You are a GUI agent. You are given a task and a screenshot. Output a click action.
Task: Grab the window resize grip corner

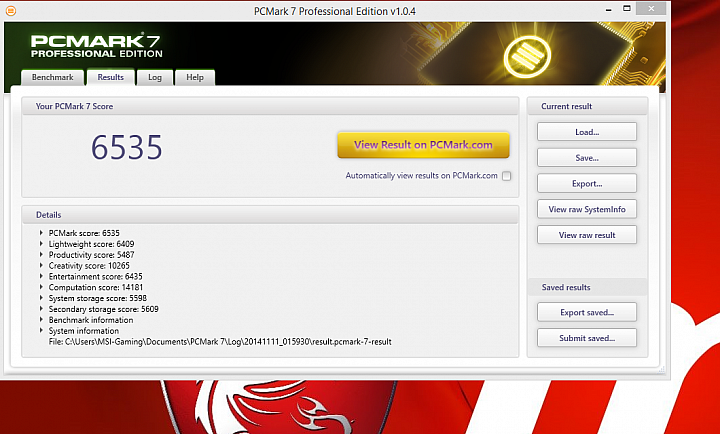[x=662, y=369]
